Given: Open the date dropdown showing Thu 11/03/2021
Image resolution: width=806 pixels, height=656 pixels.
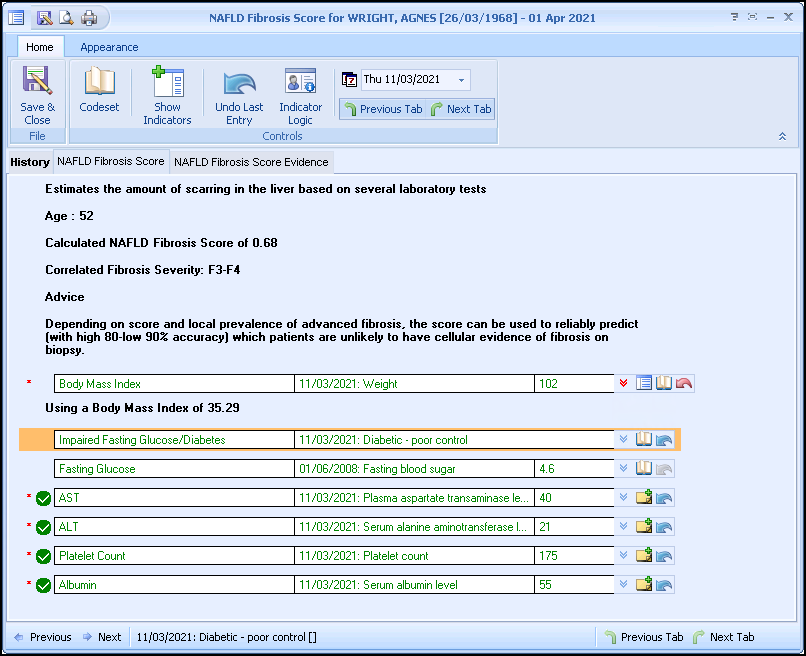Looking at the screenshot, I should 461,80.
